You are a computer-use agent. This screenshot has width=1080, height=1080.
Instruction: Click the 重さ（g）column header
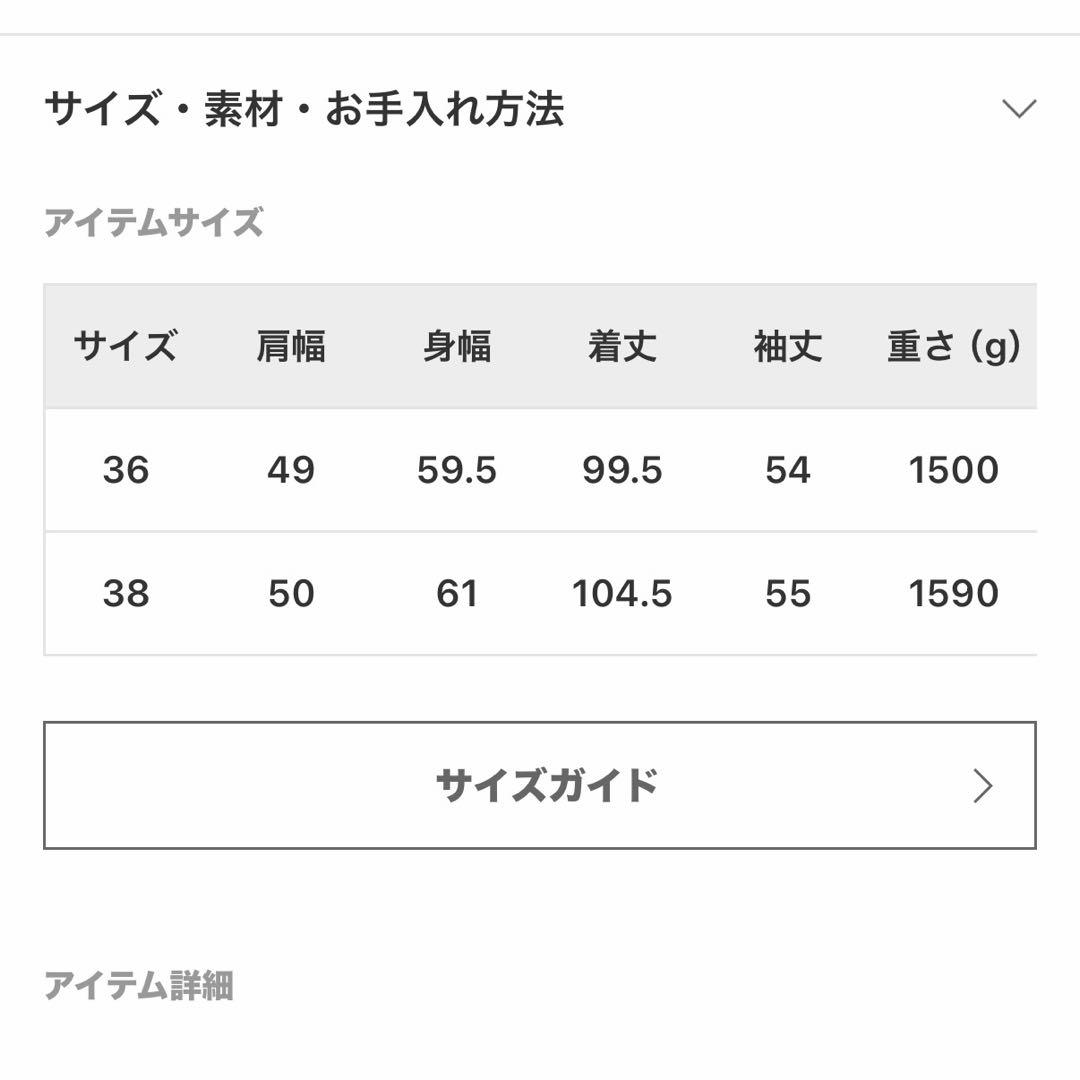pos(951,346)
